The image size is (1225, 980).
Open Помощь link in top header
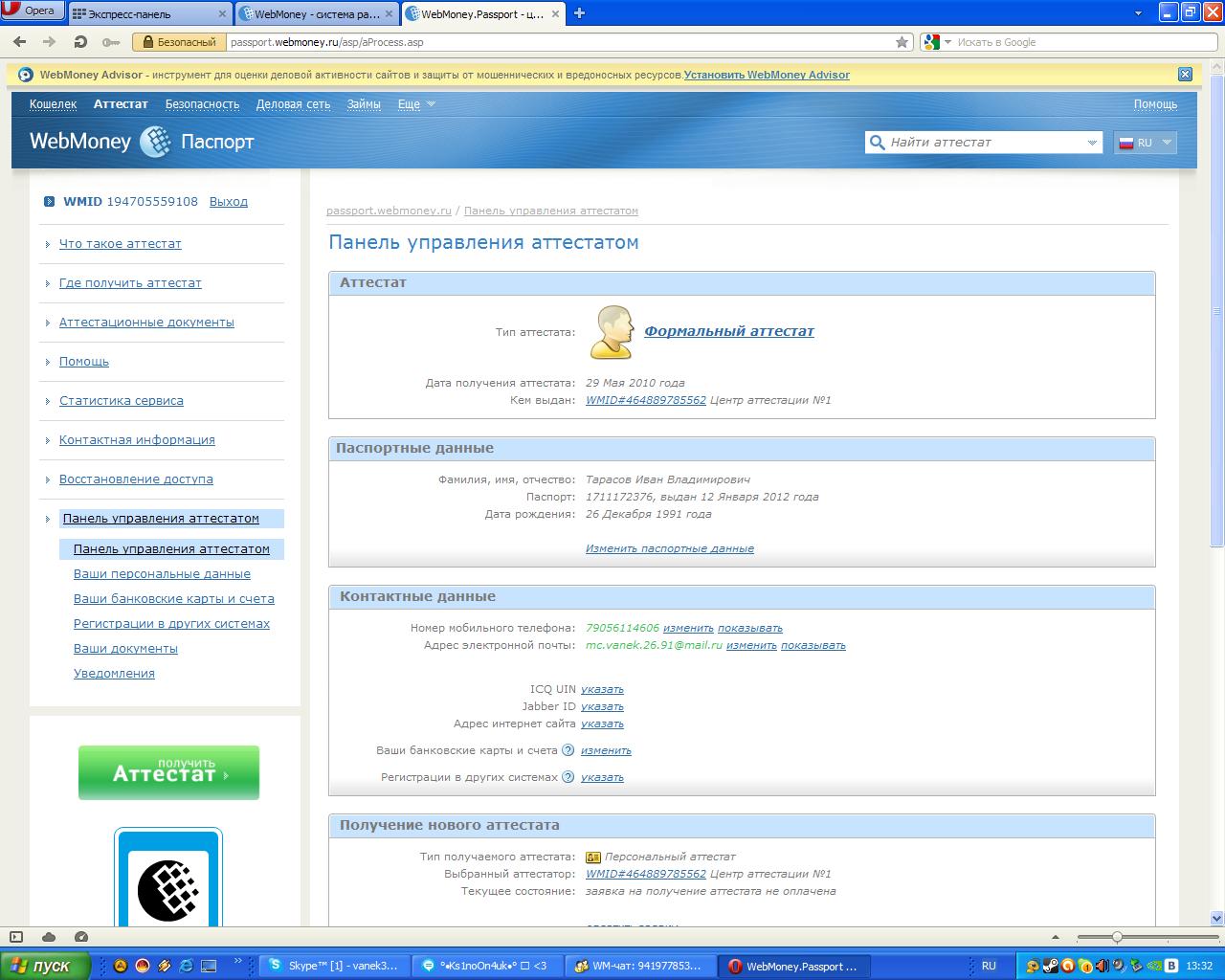pos(1155,104)
